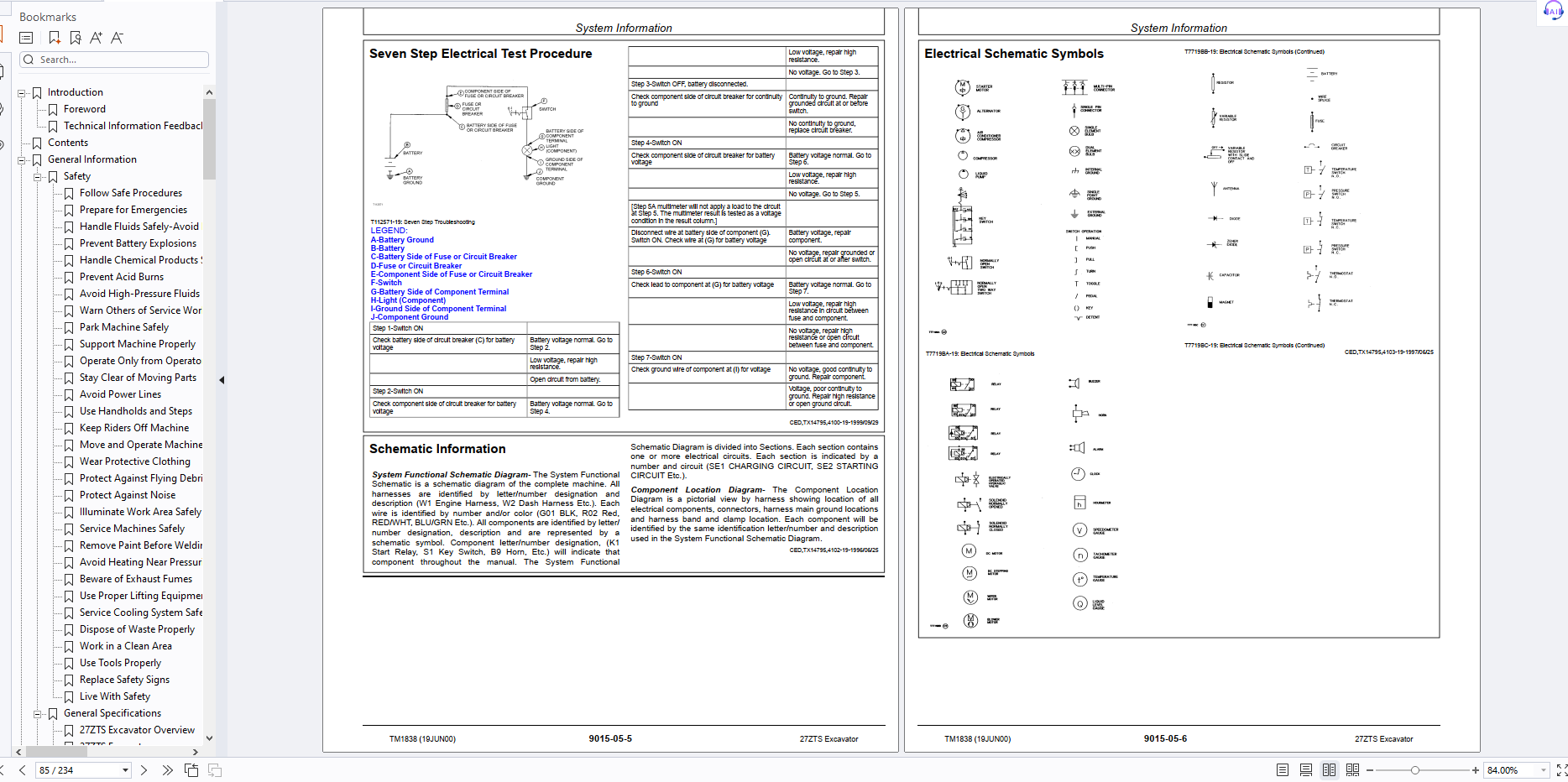Open the zoom percentage dropdown
This screenshot has height=782, width=1568.
[1543, 770]
